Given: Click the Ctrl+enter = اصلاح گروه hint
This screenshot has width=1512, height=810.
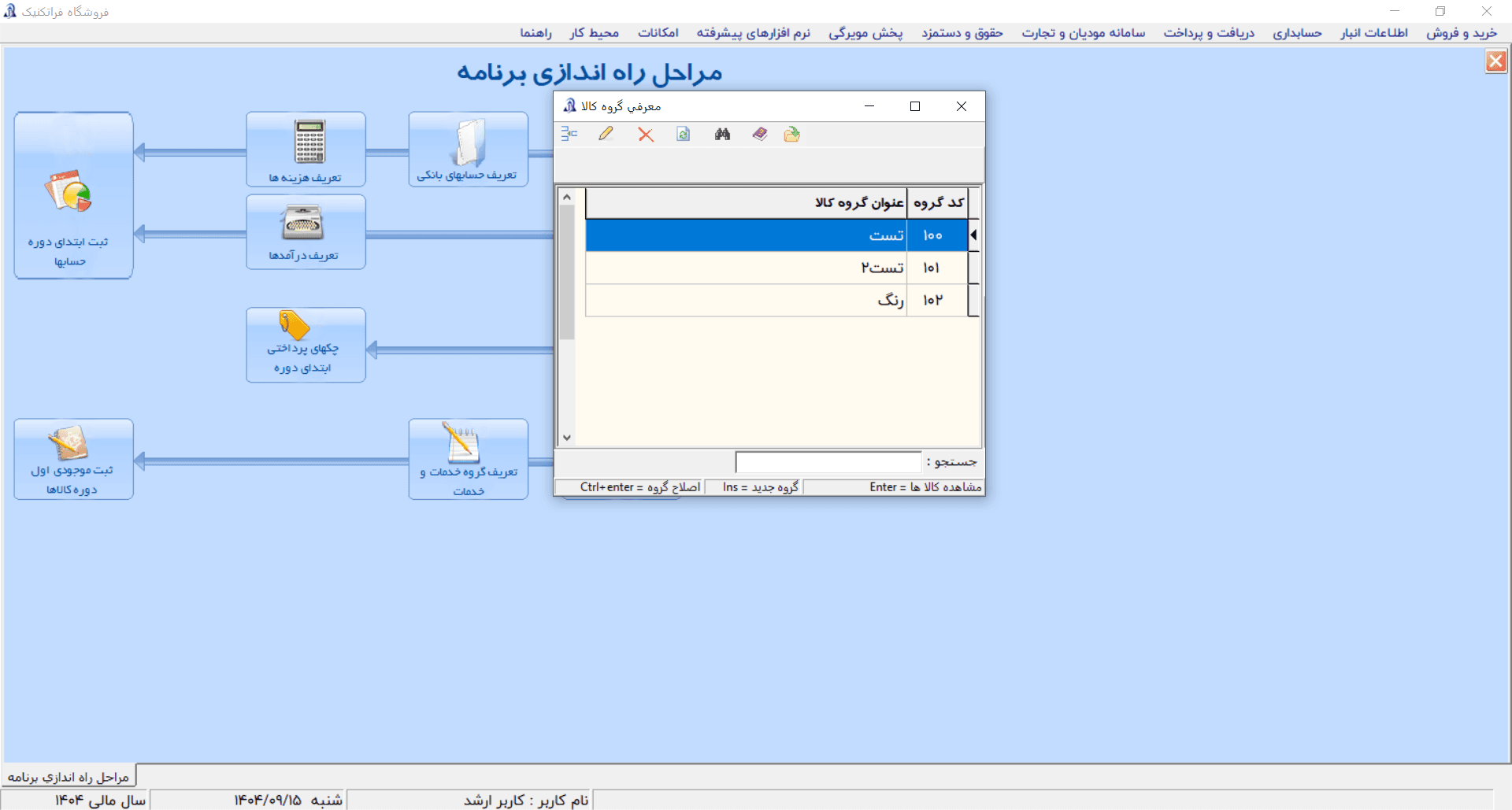Looking at the screenshot, I should click(x=640, y=487).
